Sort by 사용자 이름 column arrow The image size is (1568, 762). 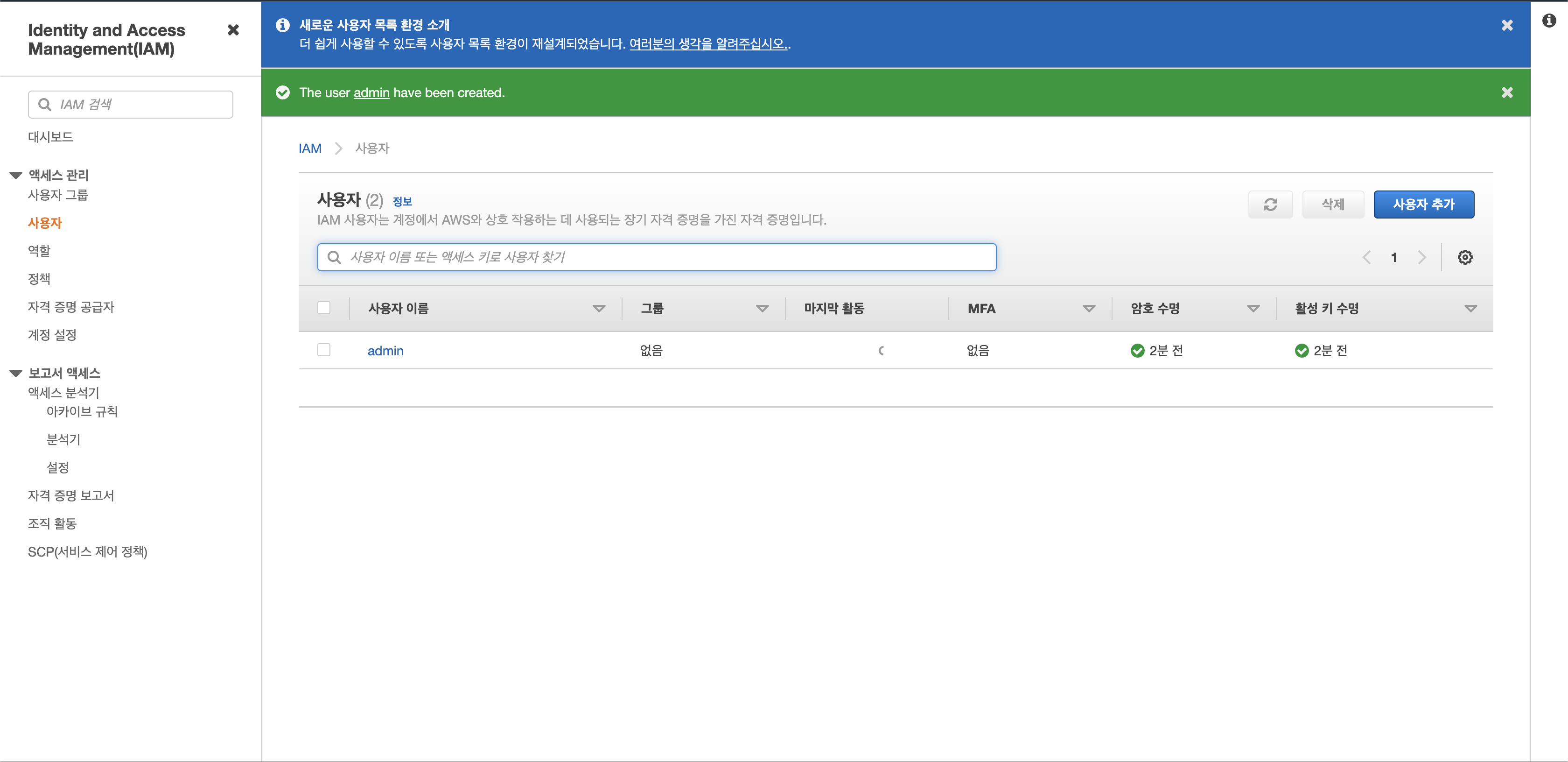click(x=599, y=309)
